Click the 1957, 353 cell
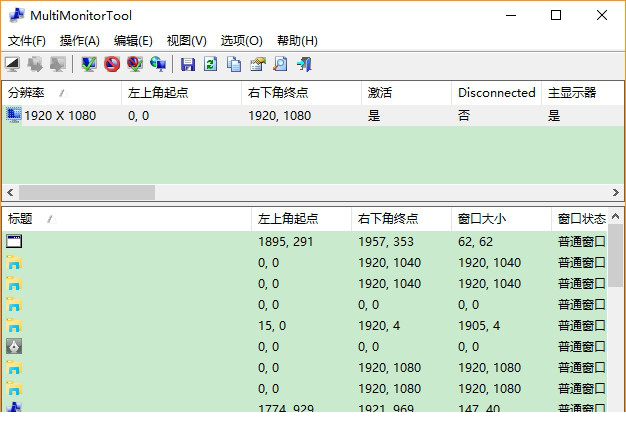626x428 pixels. [386, 242]
